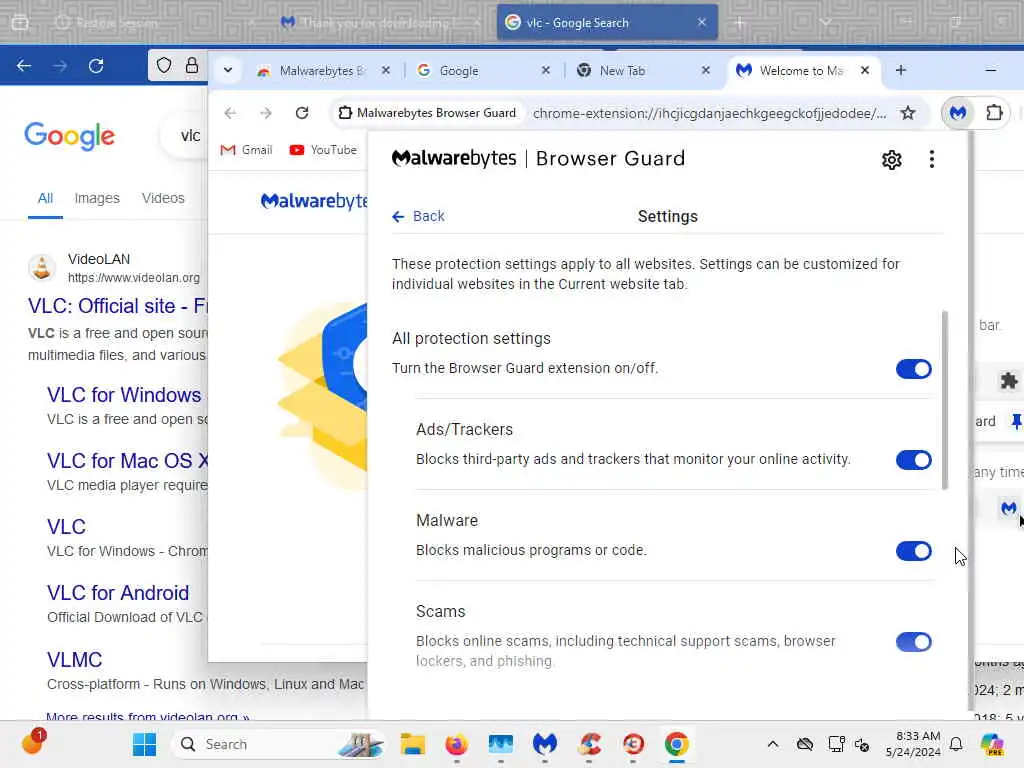This screenshot has width=1024, height=768.
Task: Reload page in Firefox window
Action: tap(96, 65)
